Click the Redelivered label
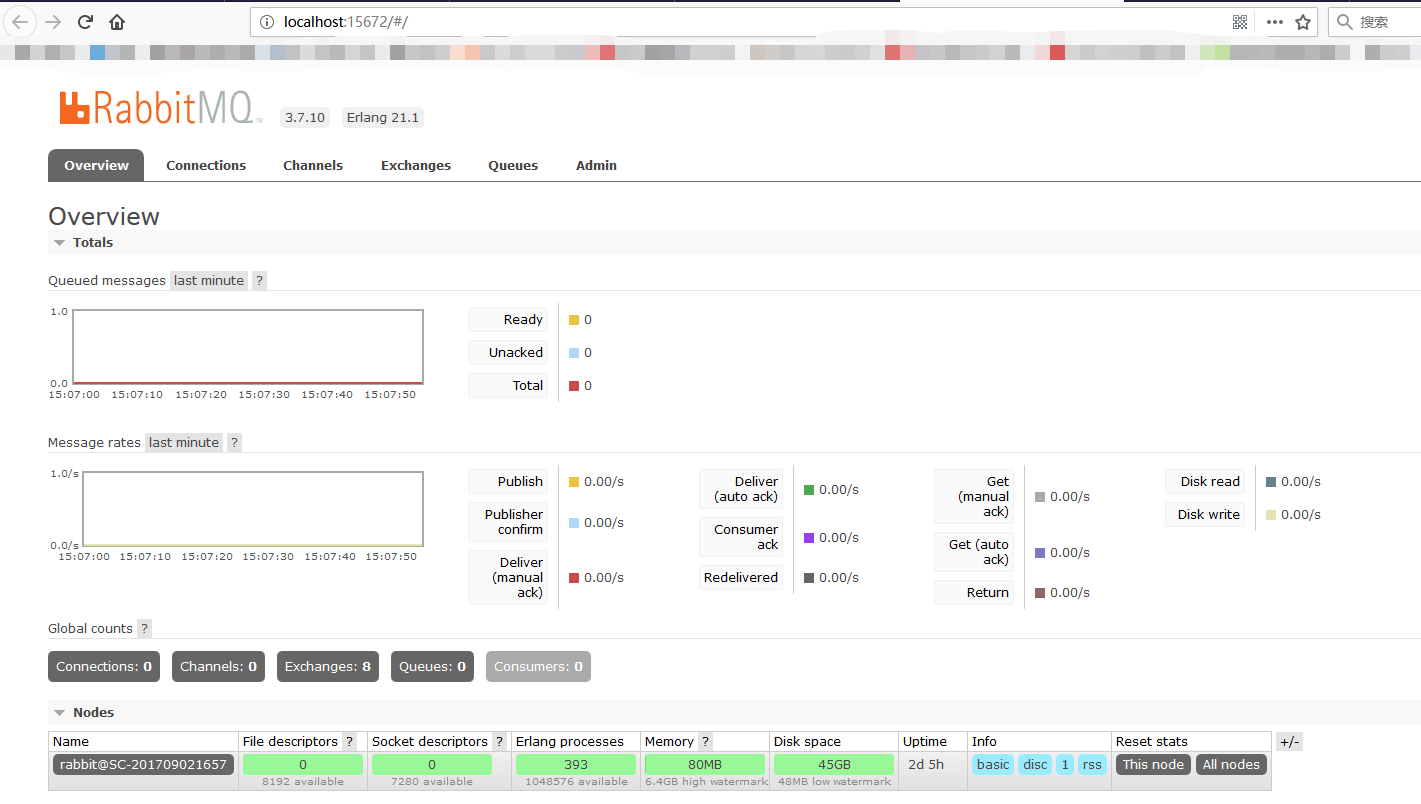 coord(741,578)
